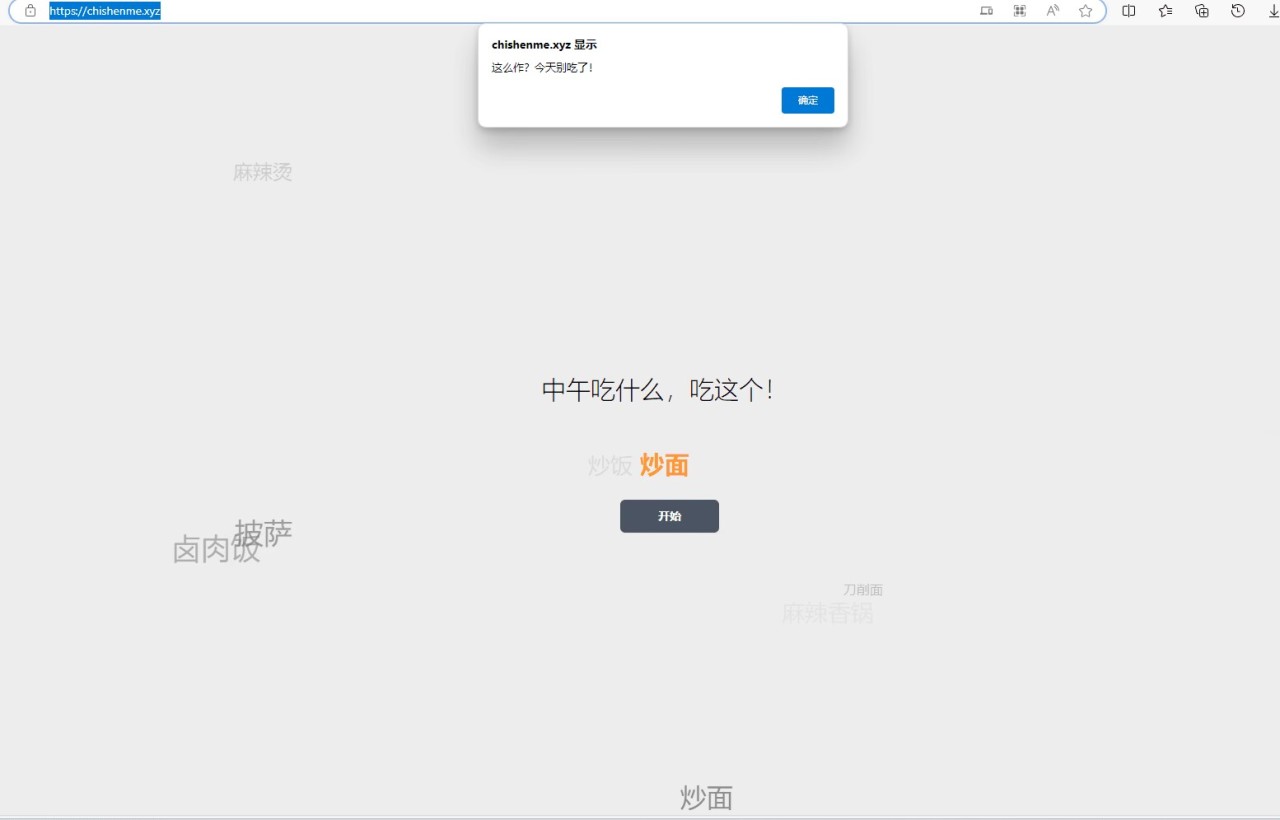
Task: Open the browser History icon
Action: pos(1238,11)
